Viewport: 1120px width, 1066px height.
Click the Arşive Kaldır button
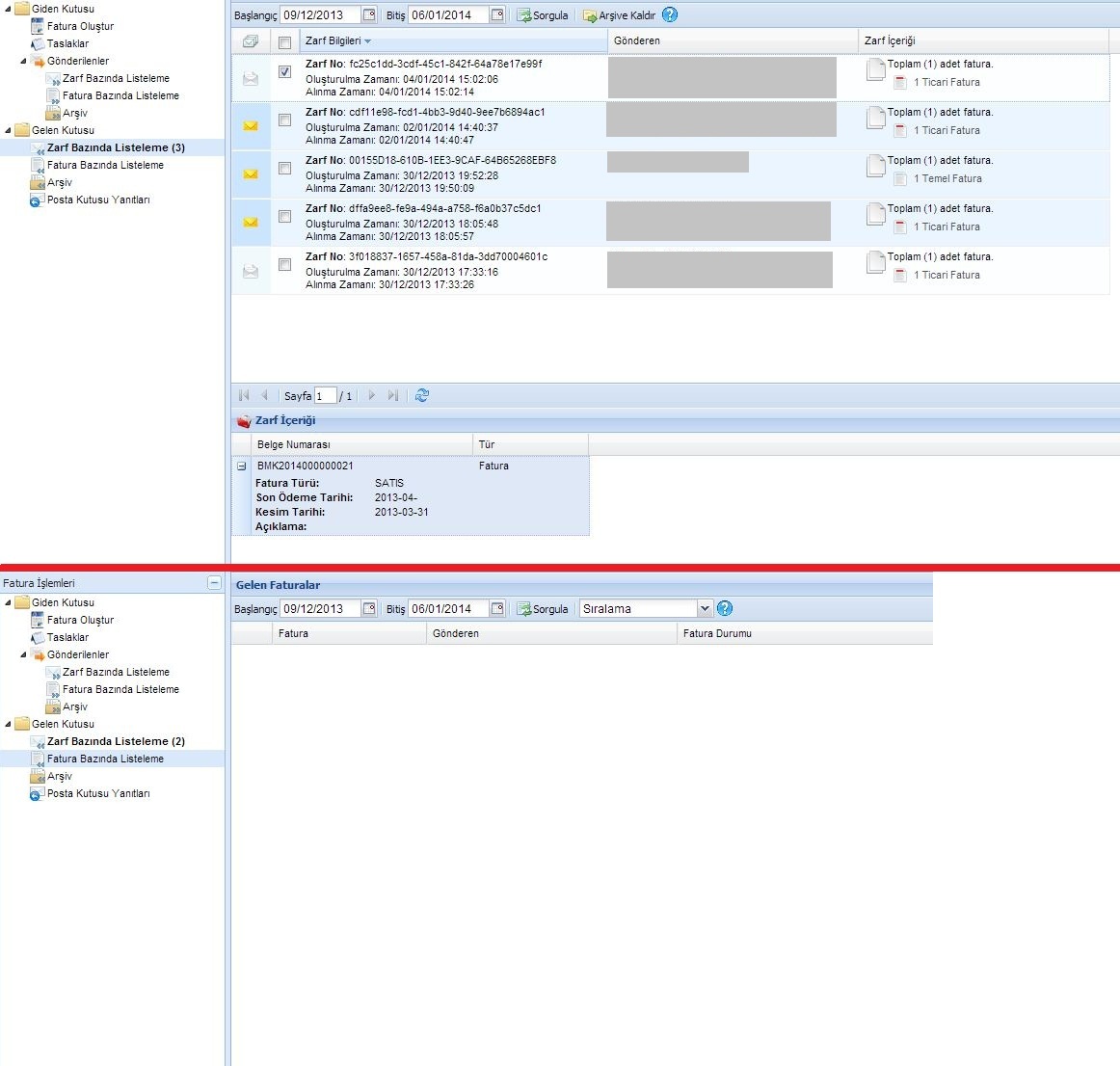(619, 15)
